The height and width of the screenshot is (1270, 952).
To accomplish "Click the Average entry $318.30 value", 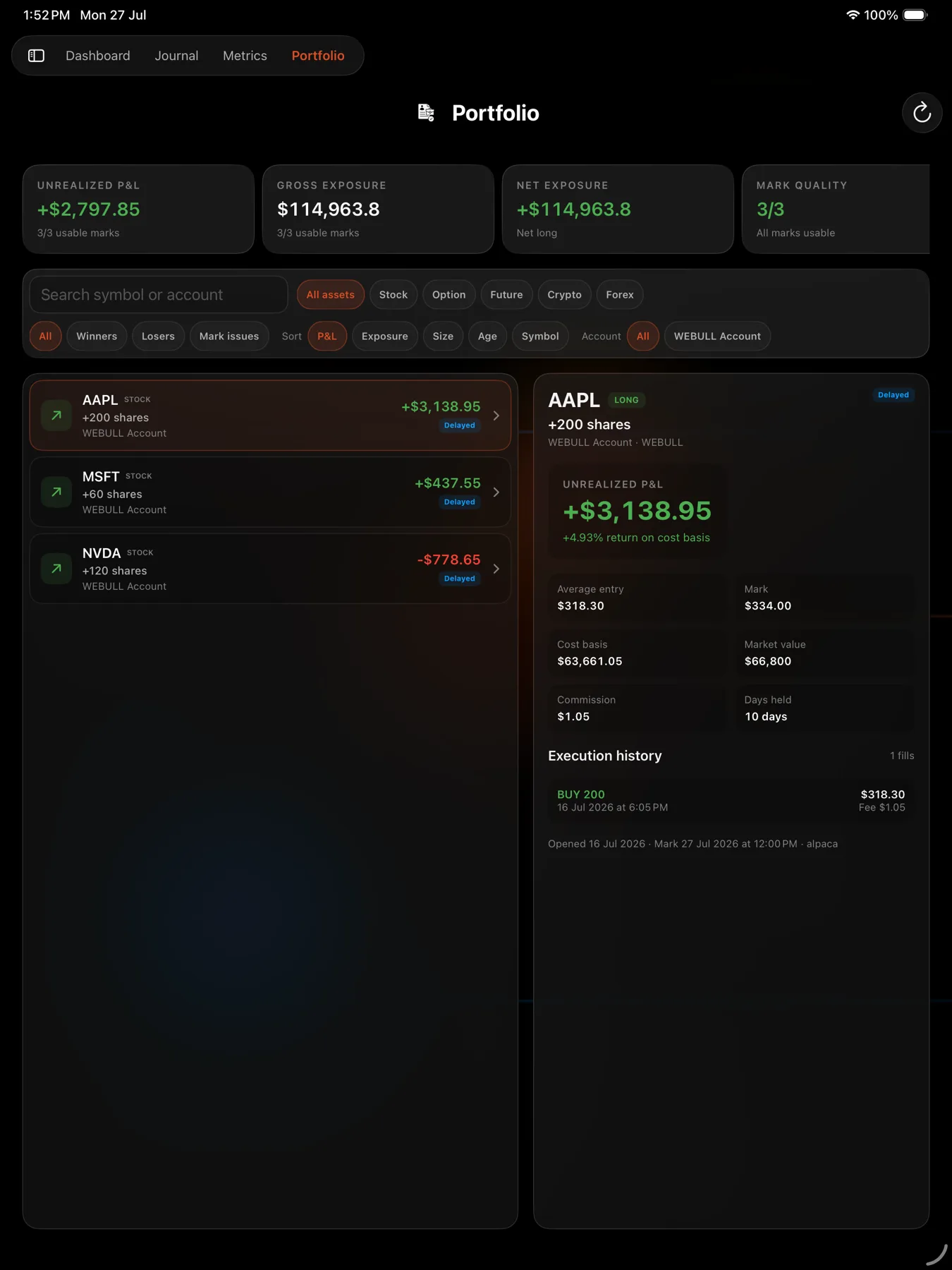I will pos(580,606).
